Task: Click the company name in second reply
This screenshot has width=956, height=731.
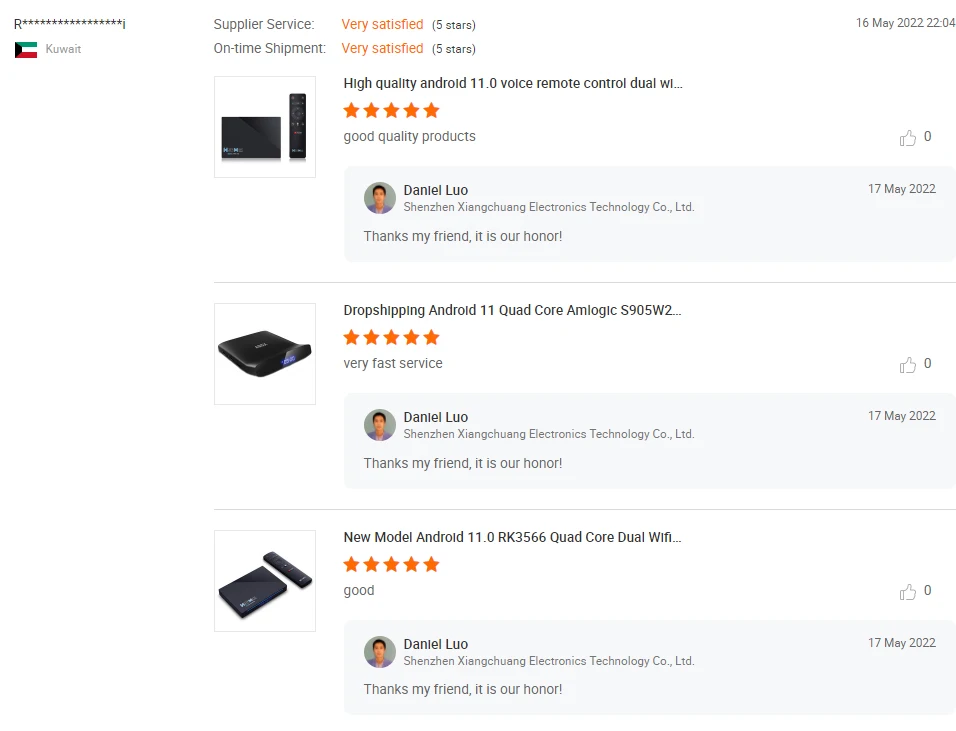Action: [548, 434]
